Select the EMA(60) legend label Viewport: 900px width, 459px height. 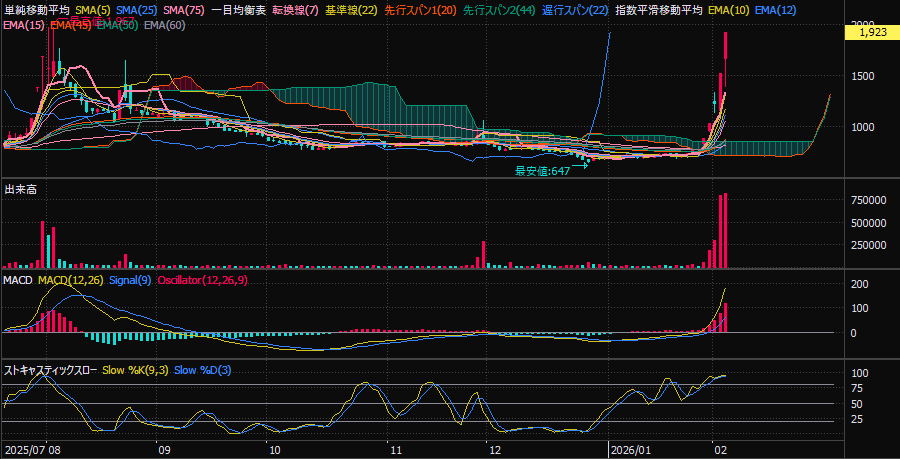pos(164,25)
